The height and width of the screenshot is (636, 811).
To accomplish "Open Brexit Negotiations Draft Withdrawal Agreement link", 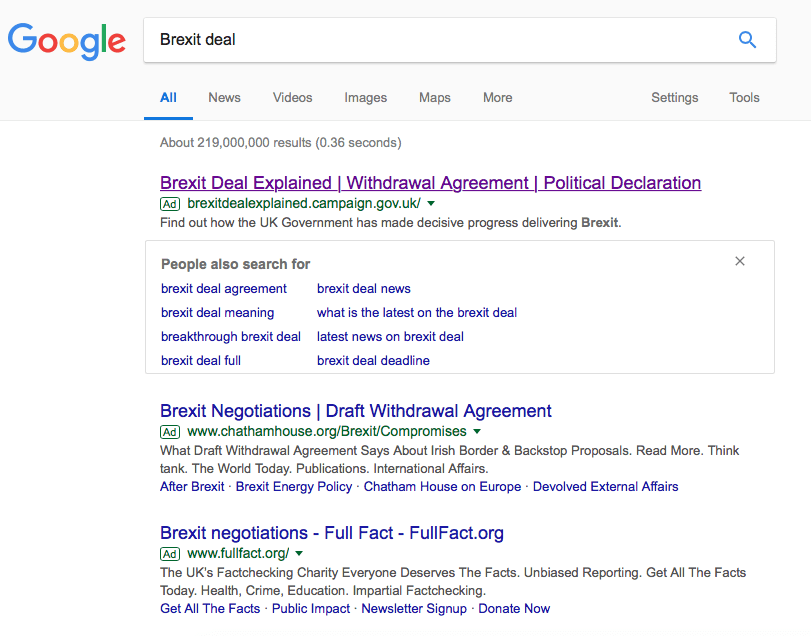I will pyautogui.click(x=356, y=411).
